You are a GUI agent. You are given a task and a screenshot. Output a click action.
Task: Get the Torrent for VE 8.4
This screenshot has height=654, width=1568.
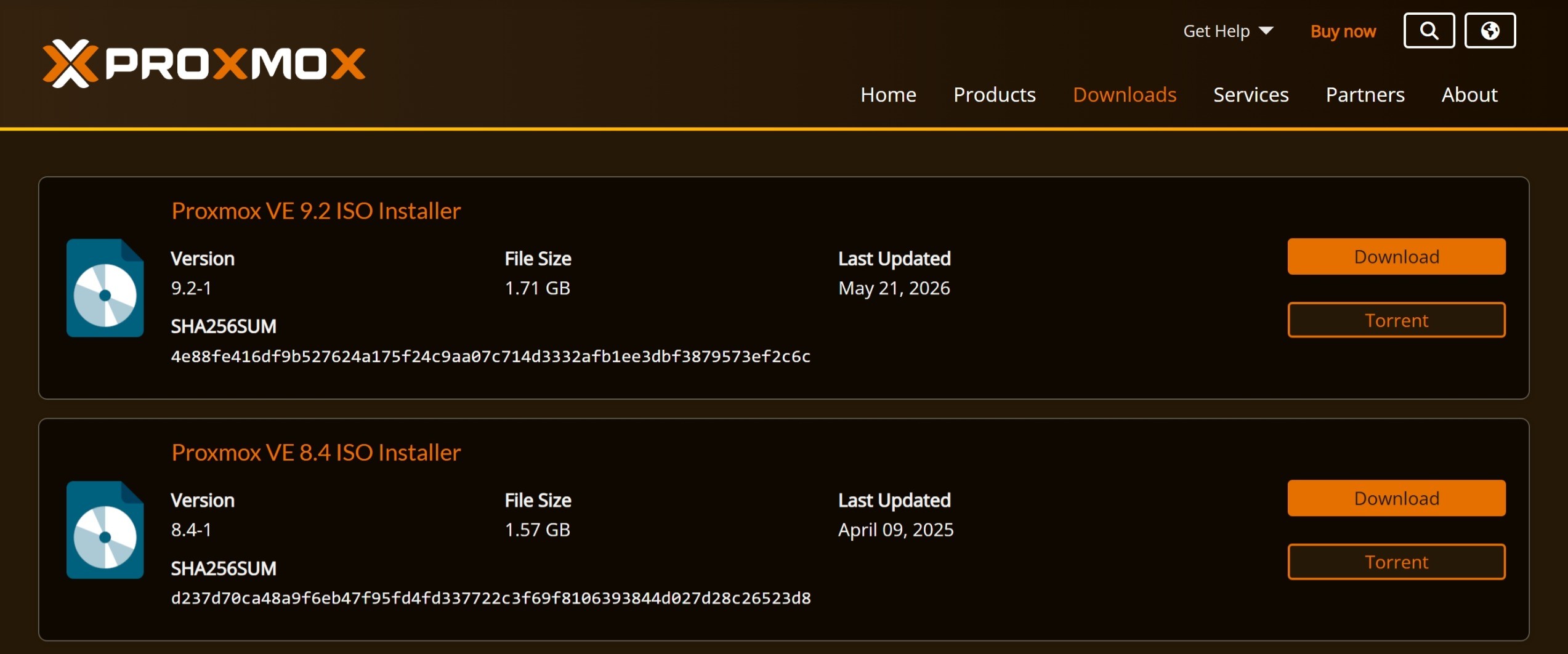pyautogui.click(x=1396, y=562)
